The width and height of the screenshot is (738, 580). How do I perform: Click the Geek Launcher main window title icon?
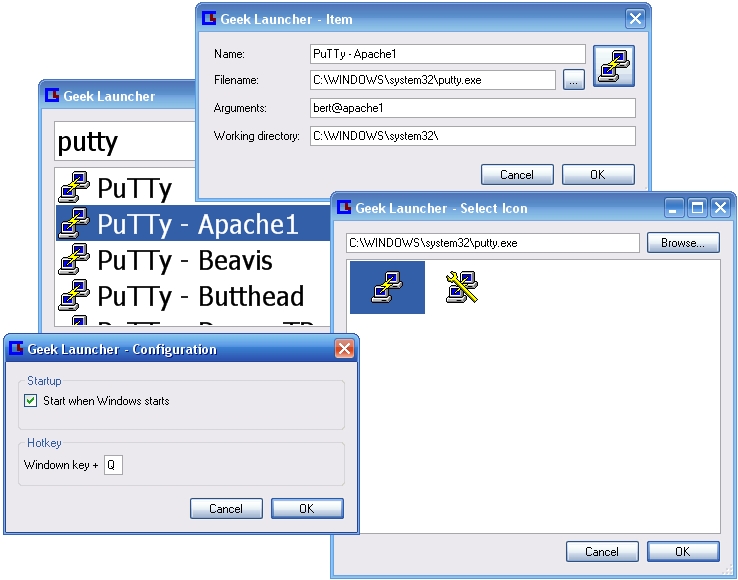pos(52,96)
